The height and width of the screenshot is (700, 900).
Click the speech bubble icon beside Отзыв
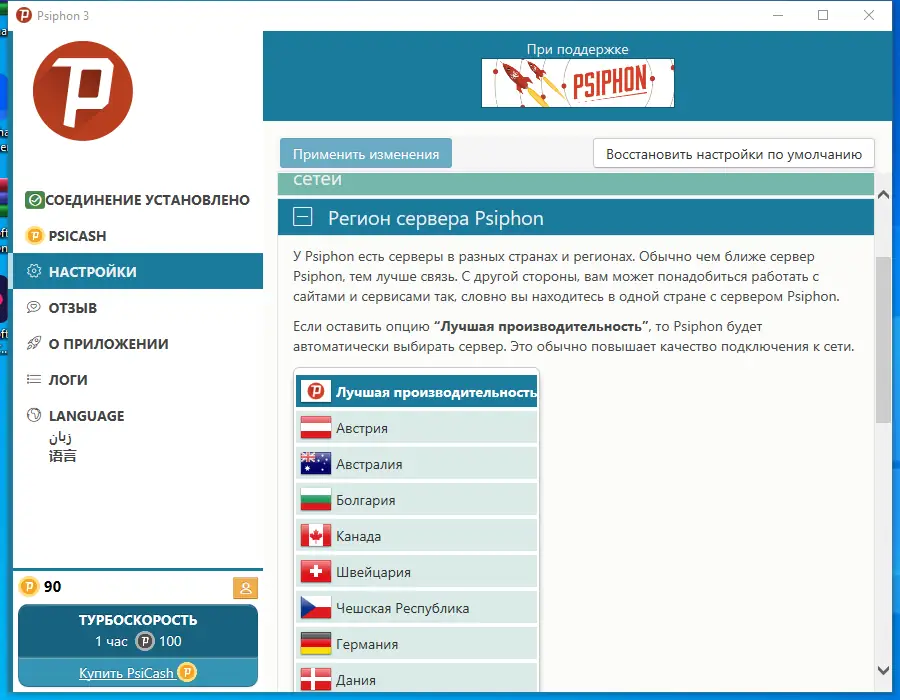(34, 307)
